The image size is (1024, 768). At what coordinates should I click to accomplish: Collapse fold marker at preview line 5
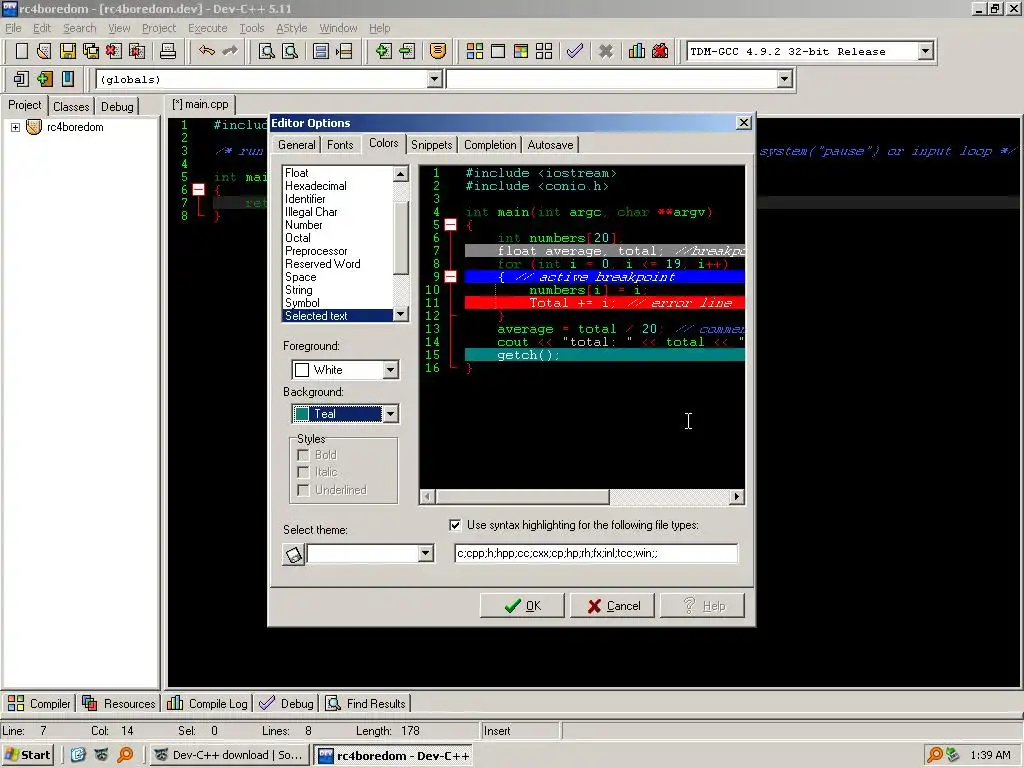coord(451,225)
